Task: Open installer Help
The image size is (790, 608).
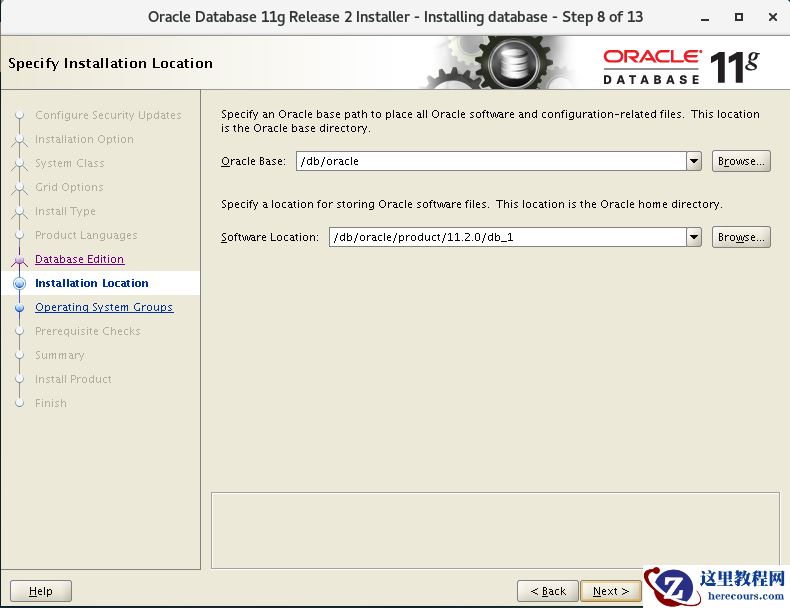Action: point(41,591)
